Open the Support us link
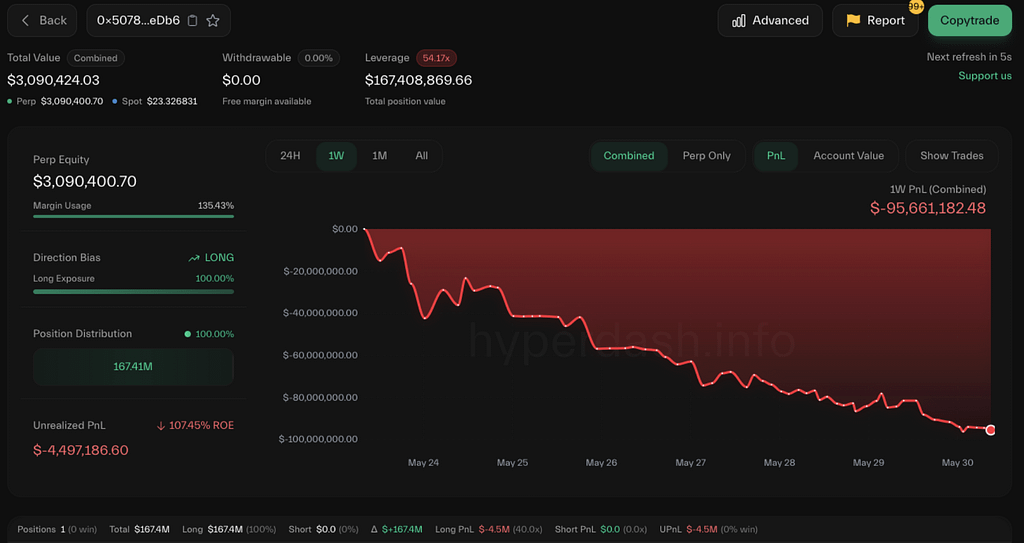This screenshot has height=543, width=1024. pos(984,76)
